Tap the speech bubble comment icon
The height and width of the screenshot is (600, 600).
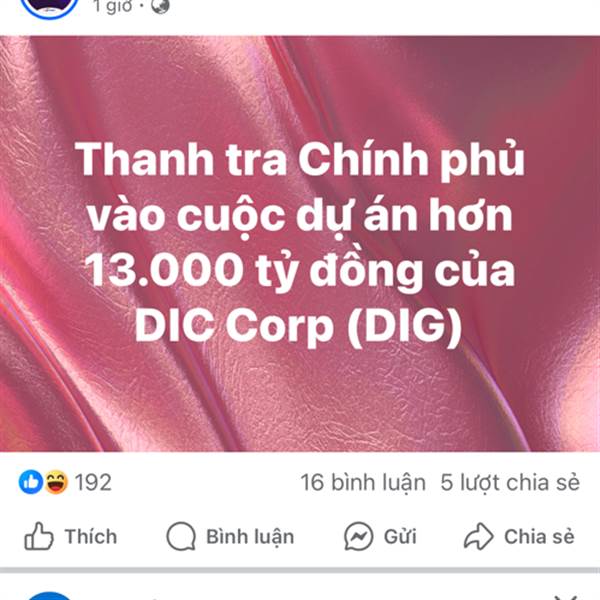[x=181, y=536]
